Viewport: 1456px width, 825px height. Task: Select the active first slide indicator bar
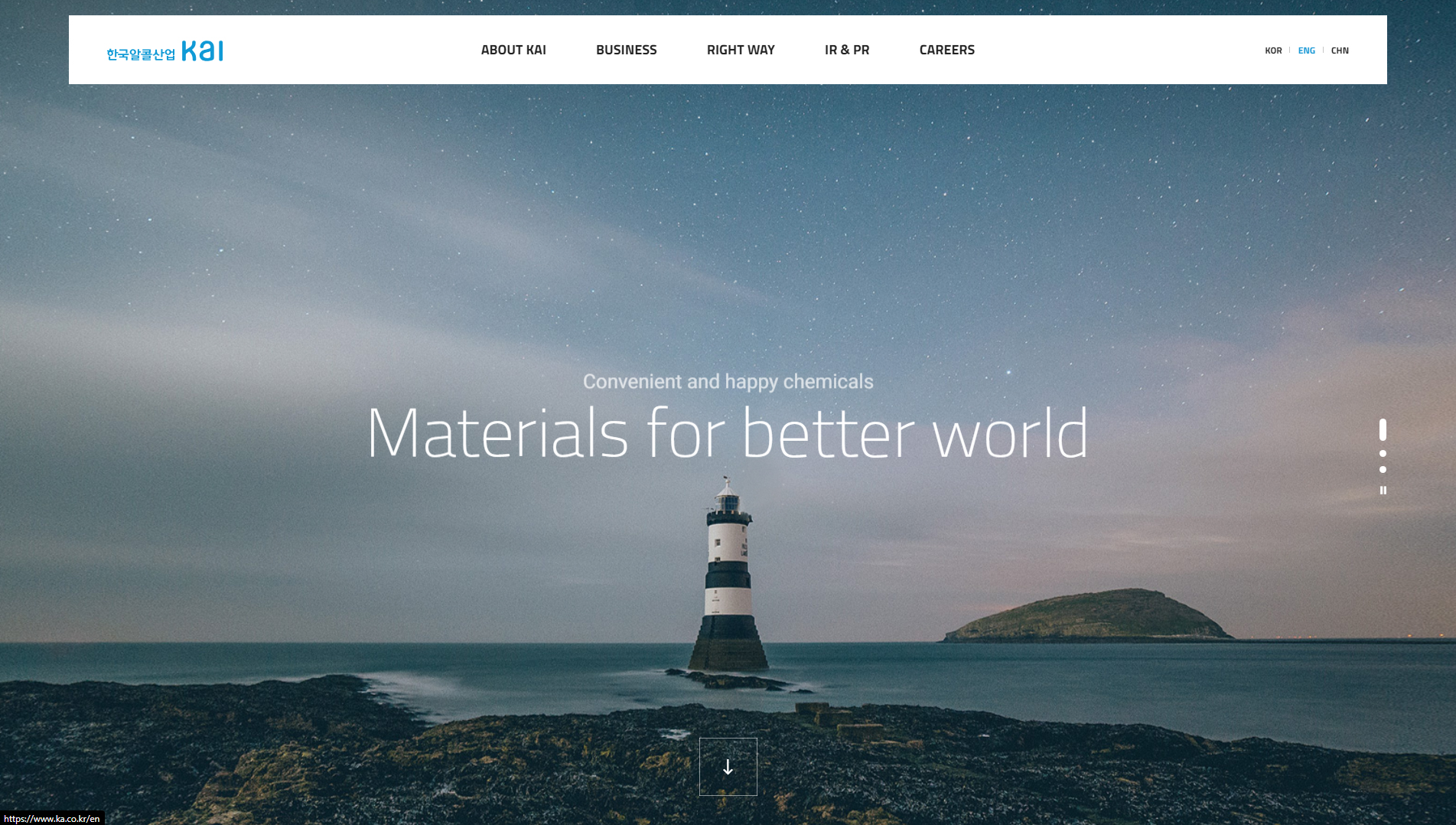tap(1383, 430)
